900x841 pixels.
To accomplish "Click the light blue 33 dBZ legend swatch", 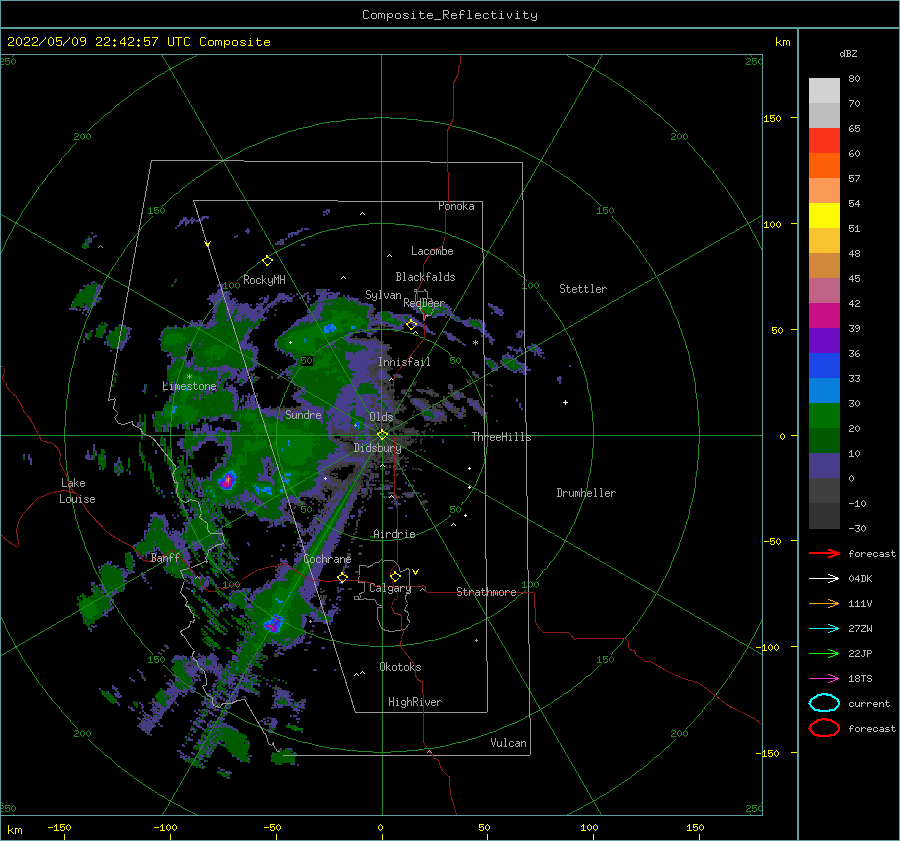I will (x=824, y=390).
